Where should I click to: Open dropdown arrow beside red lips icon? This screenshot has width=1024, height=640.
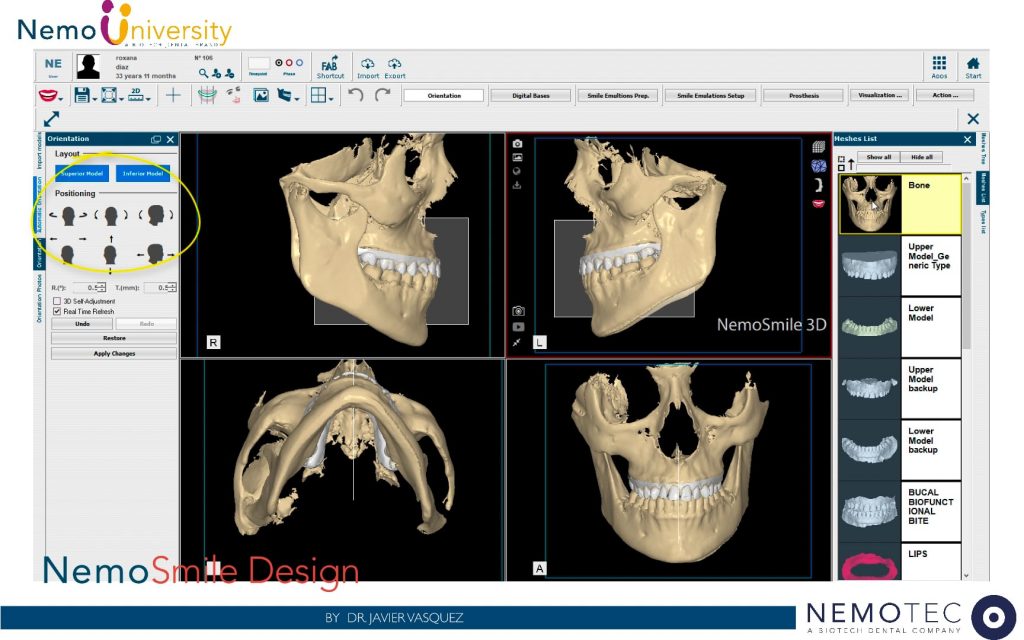point(61,99)
